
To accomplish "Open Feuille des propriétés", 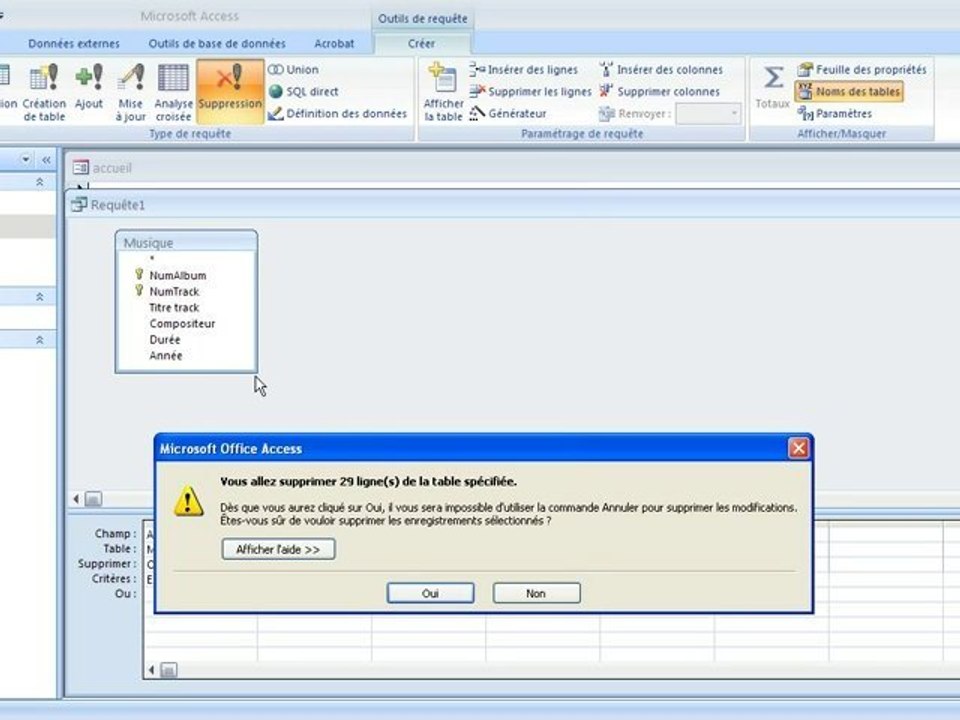I will [862, 69].
